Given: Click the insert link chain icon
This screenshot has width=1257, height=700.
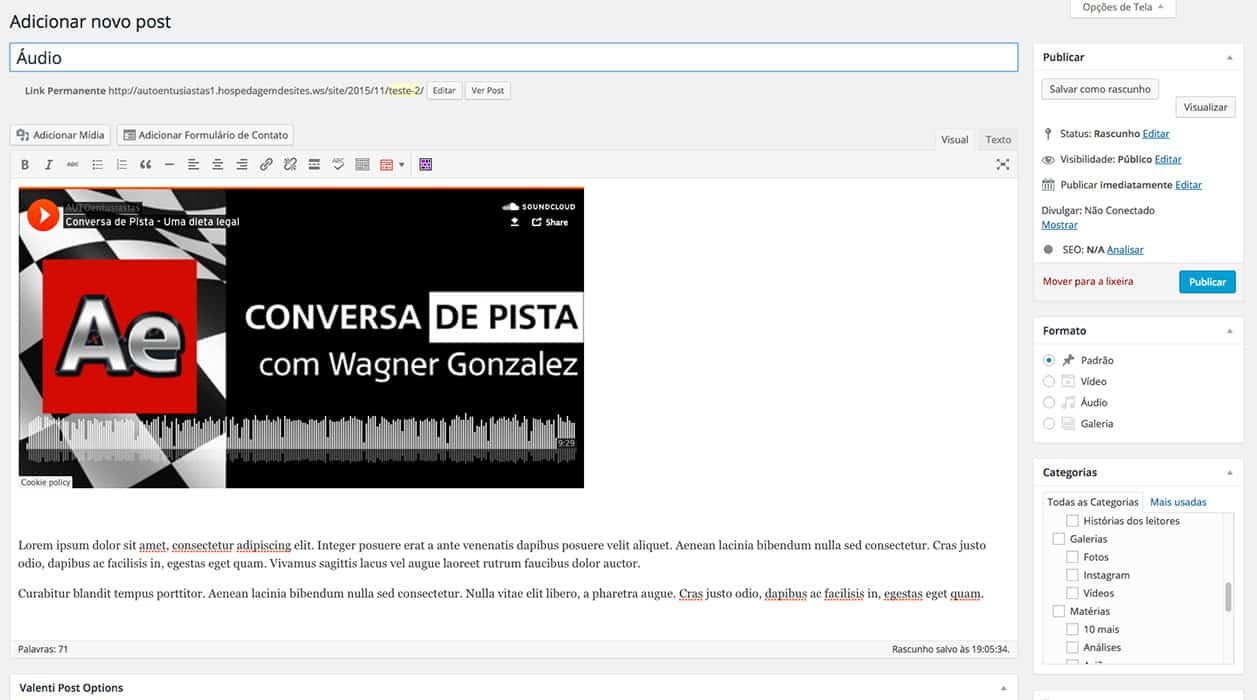Looking at the screenshot, I should [266, 165].
